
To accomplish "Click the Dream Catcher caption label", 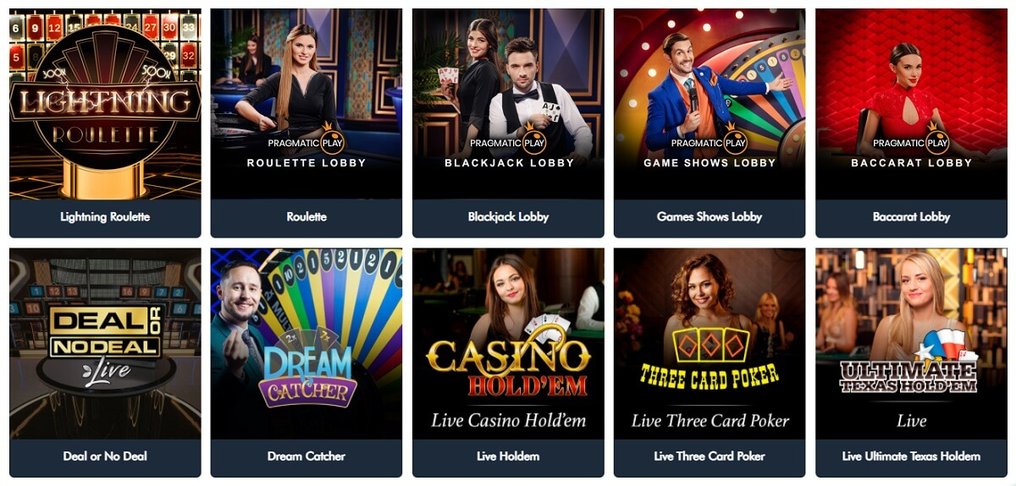I will 306,456.
